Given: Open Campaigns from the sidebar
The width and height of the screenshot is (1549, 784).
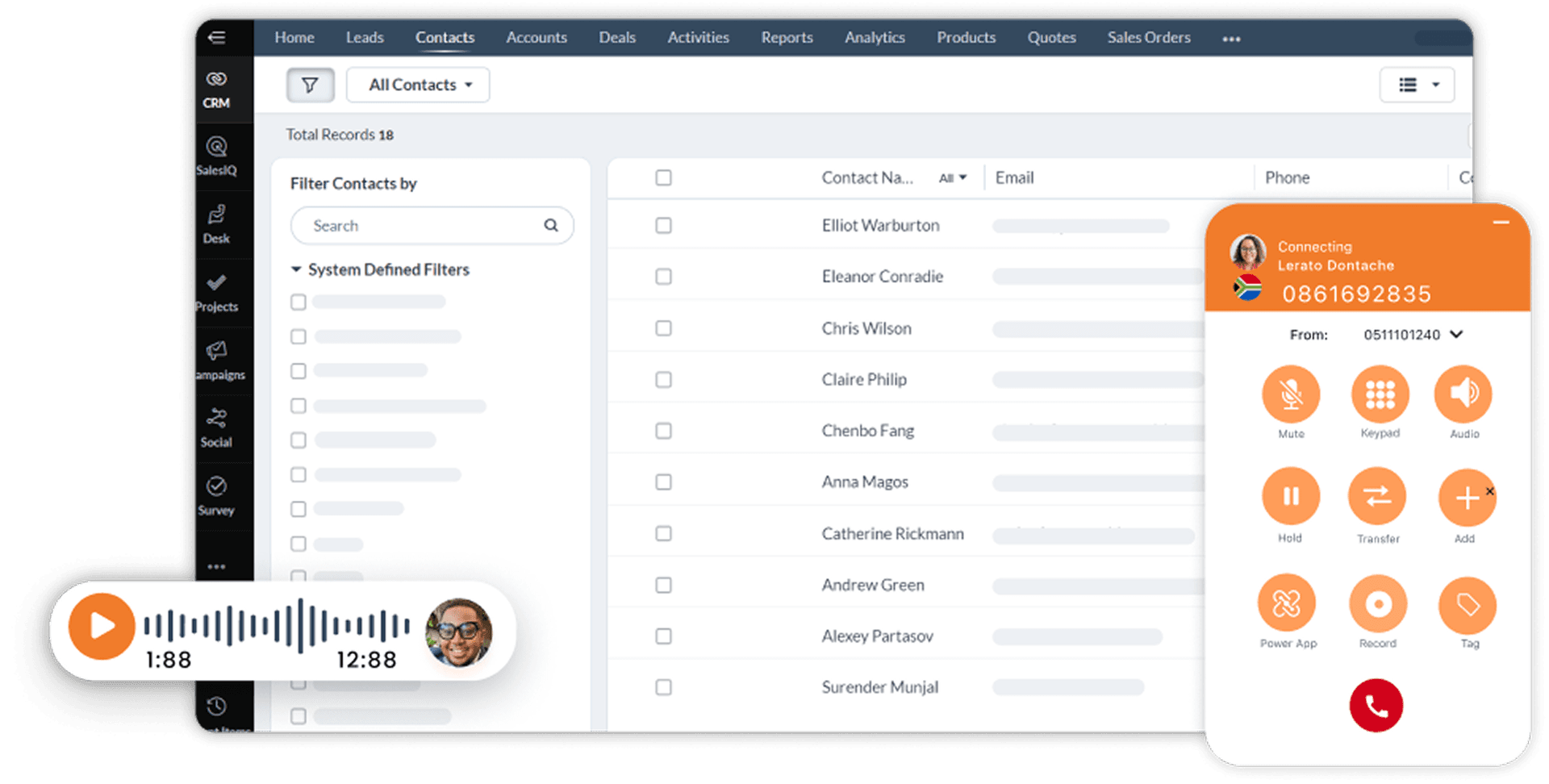Looking at the screenshot, I should click(218, 361).
